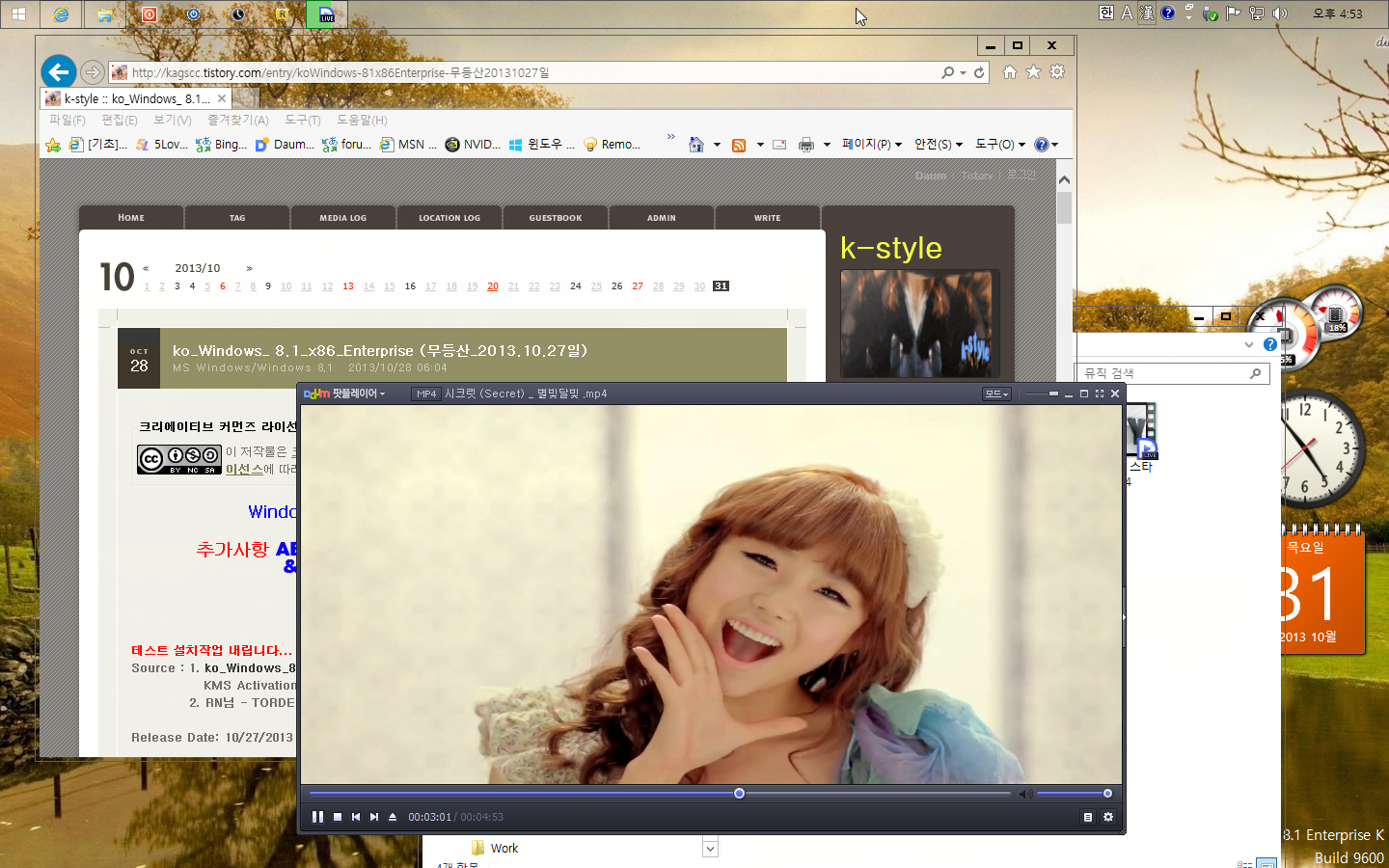Open the Daum favorites bar link
1389x868 pixels.
pyautogui.click(x=284, y=145)
